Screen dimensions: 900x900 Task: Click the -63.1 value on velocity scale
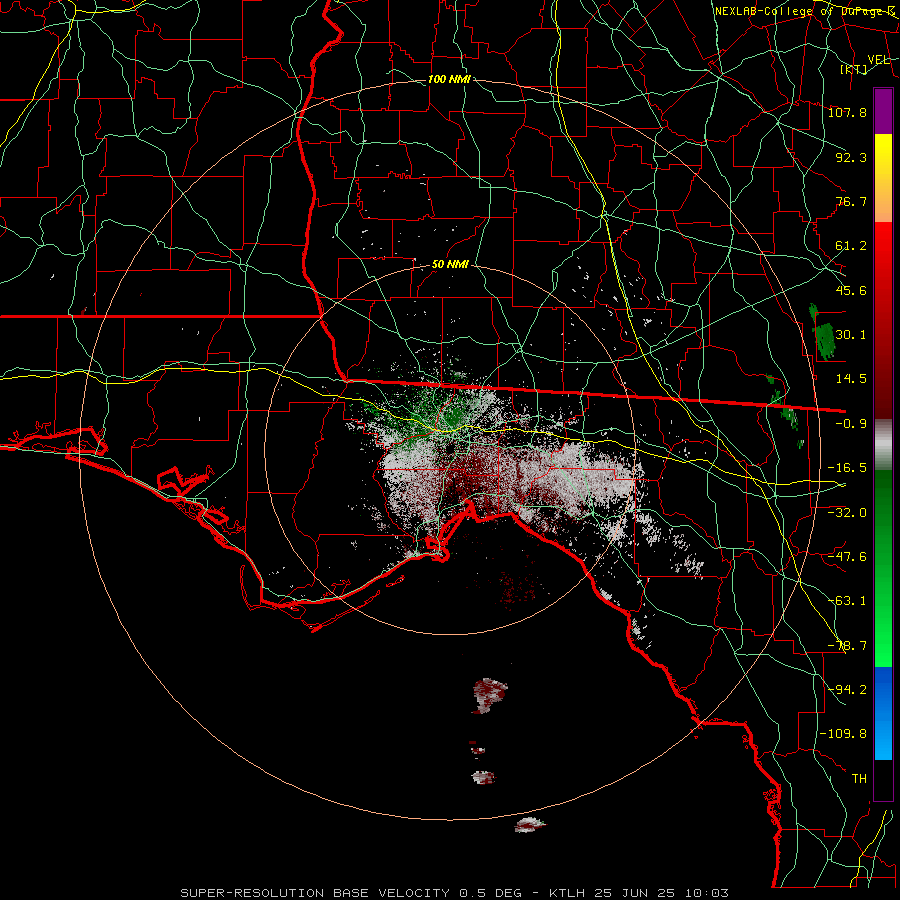click(x=847, y=601)
